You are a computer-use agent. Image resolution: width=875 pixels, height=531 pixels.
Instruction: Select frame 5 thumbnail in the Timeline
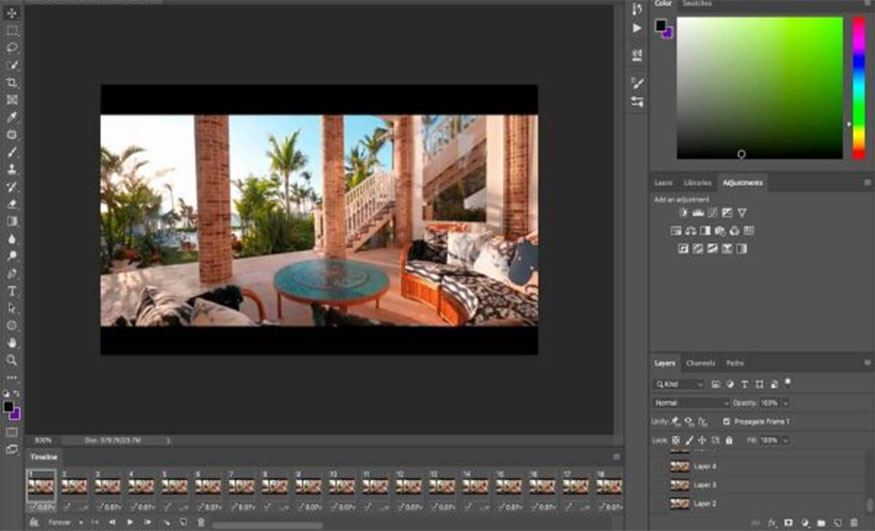(174, 486)
